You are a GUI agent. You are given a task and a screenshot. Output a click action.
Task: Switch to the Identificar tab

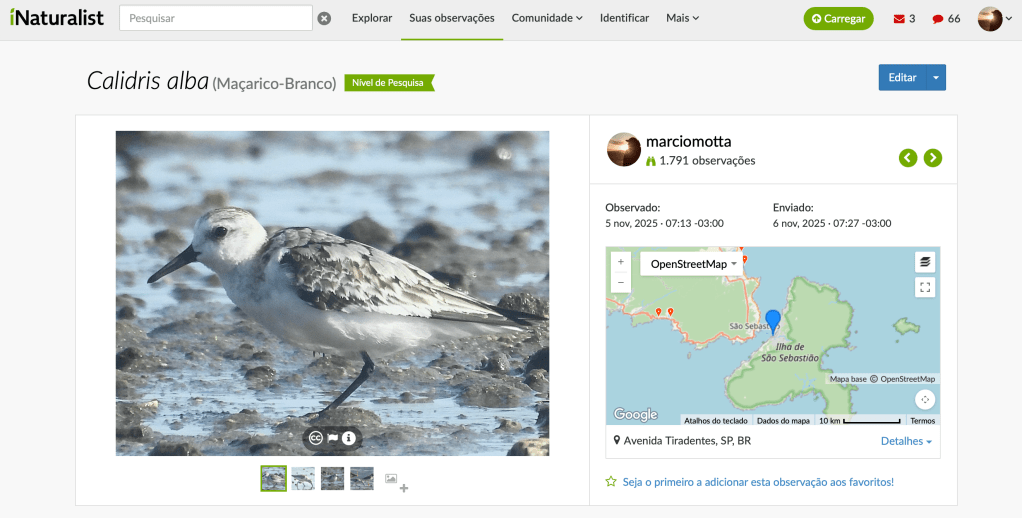(x=624, y=18)
